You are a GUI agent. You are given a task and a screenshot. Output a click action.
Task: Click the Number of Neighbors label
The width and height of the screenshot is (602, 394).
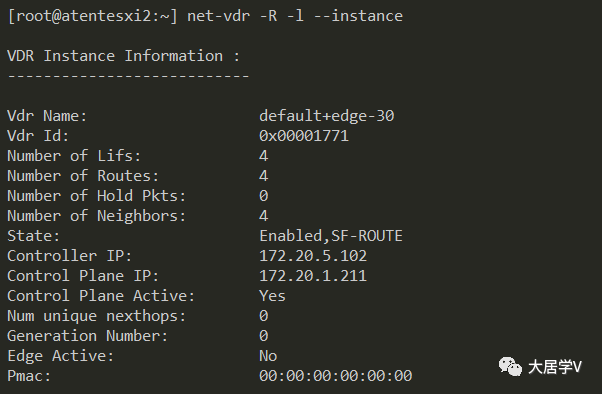point(96,216)
